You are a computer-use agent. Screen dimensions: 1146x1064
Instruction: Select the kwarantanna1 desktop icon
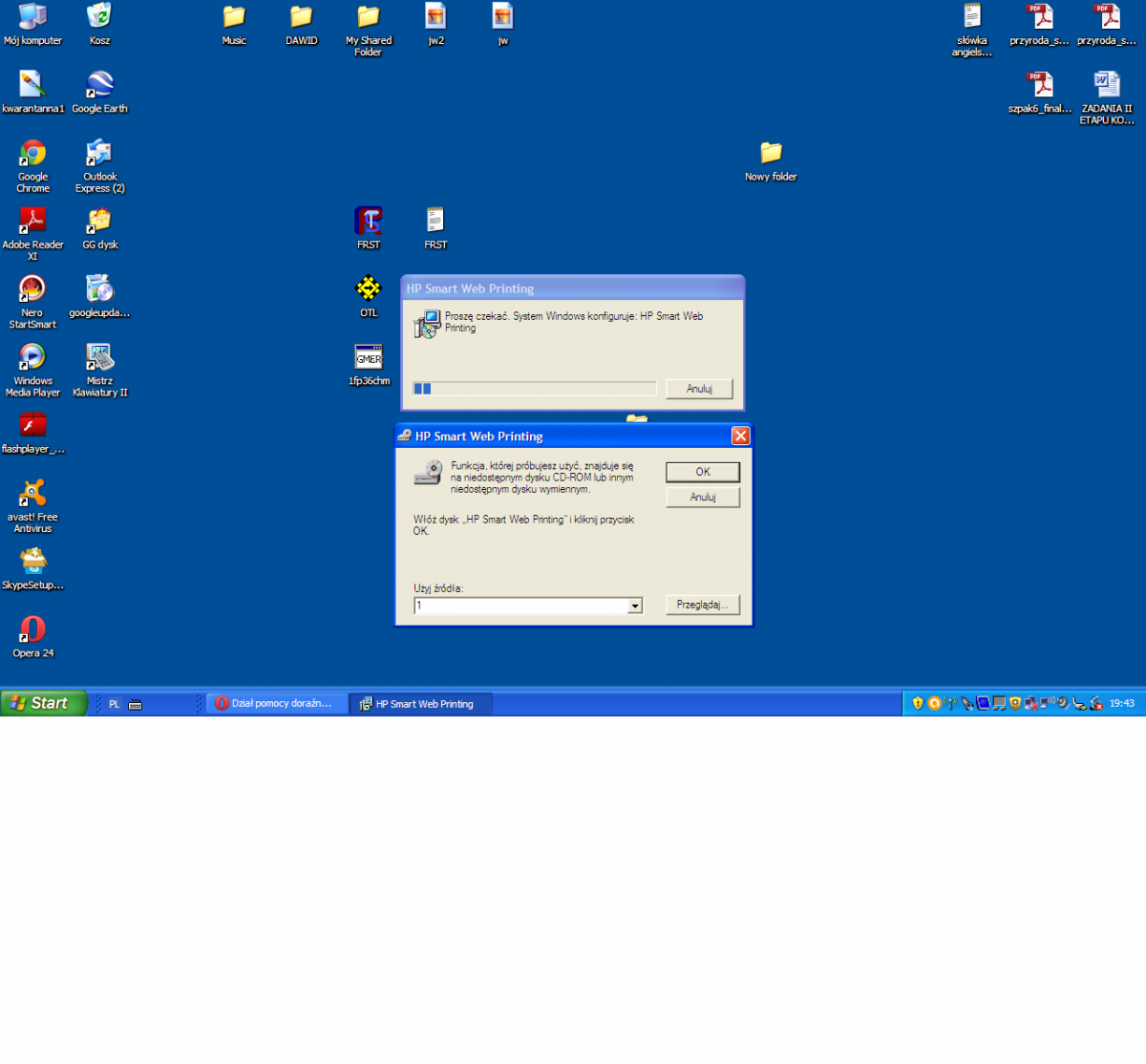tap(32, 93)
